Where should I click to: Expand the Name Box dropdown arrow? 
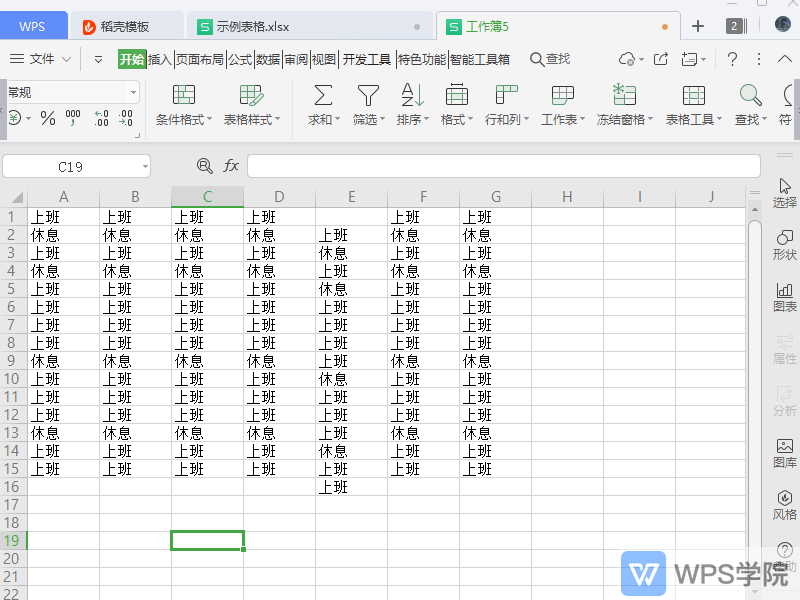[x=145, y=166]
